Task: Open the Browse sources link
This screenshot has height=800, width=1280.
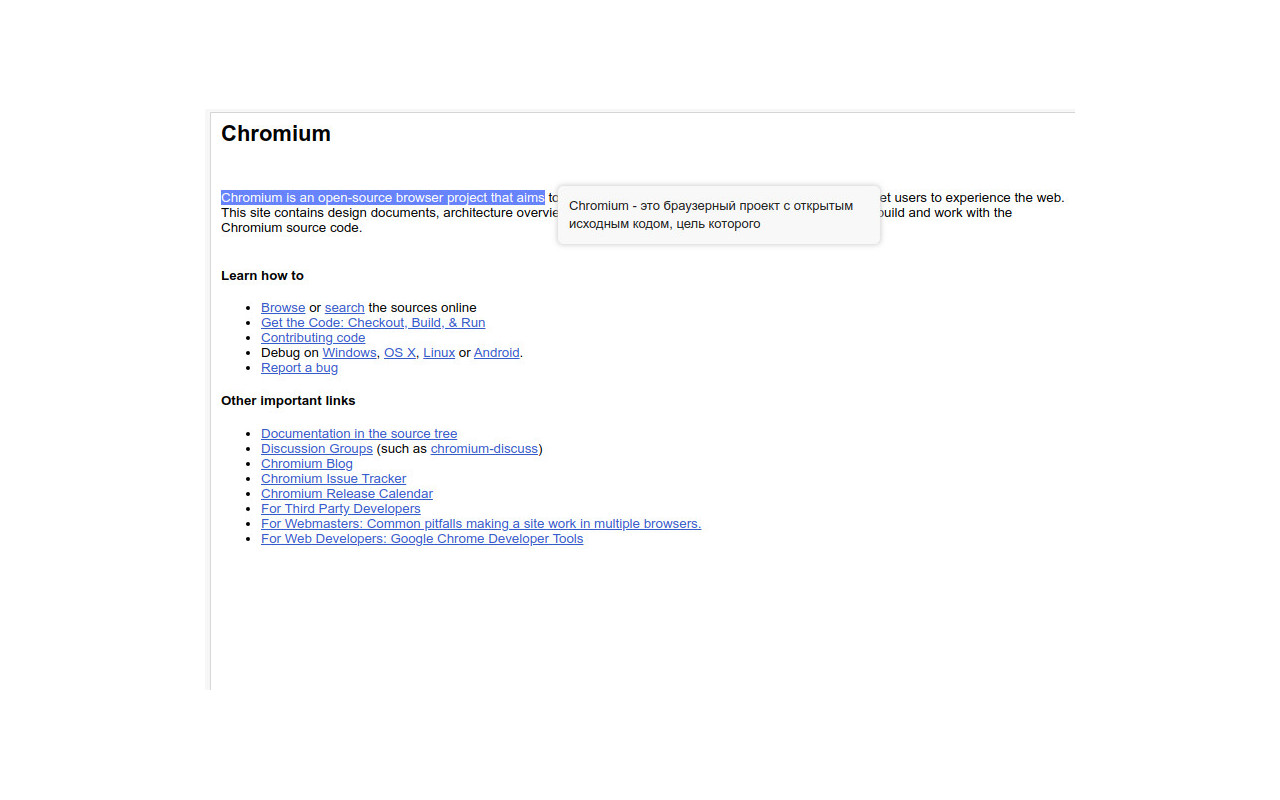Action: pos(283,308)
